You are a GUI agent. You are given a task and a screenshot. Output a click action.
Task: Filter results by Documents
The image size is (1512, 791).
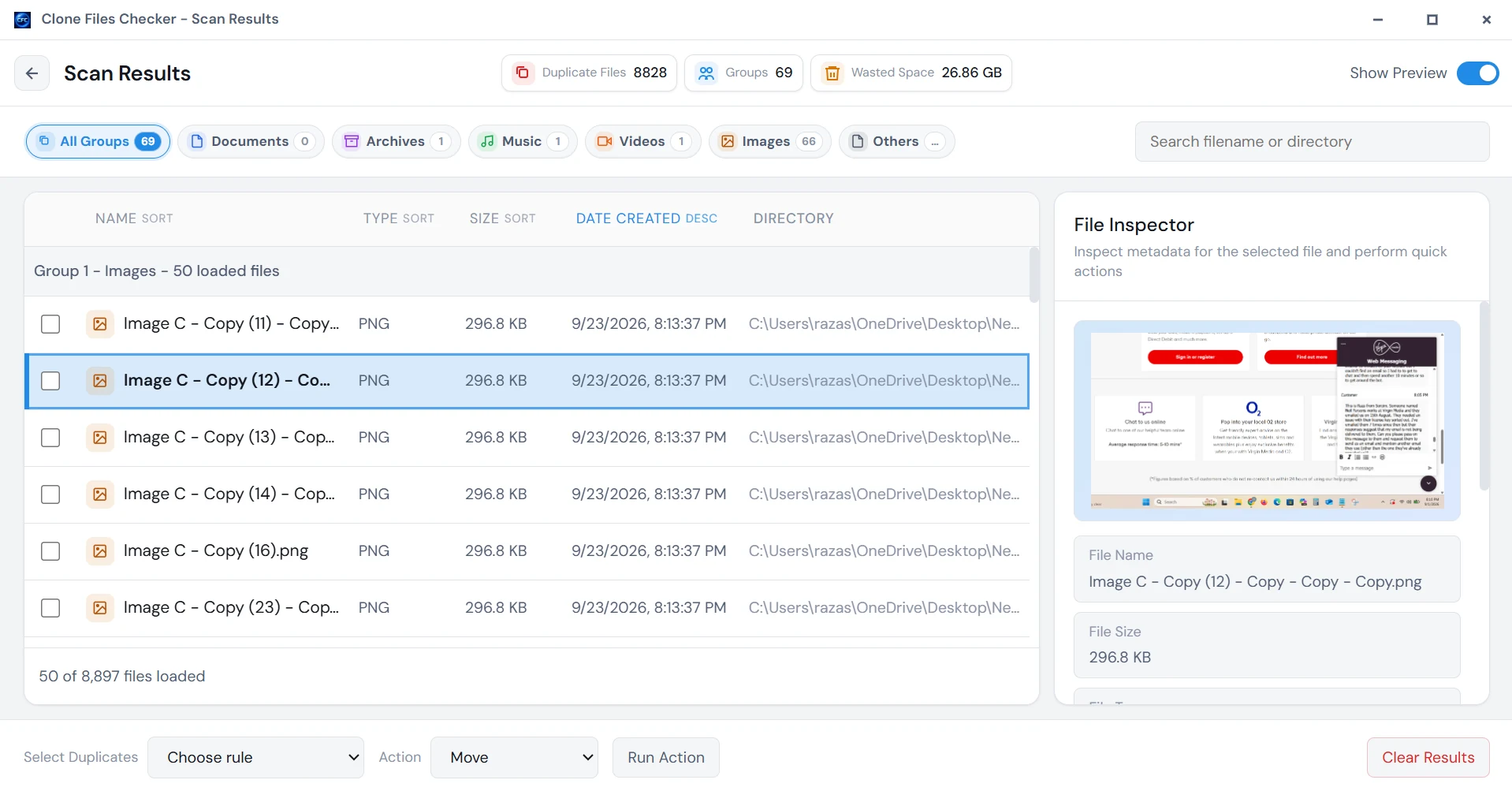251,141
